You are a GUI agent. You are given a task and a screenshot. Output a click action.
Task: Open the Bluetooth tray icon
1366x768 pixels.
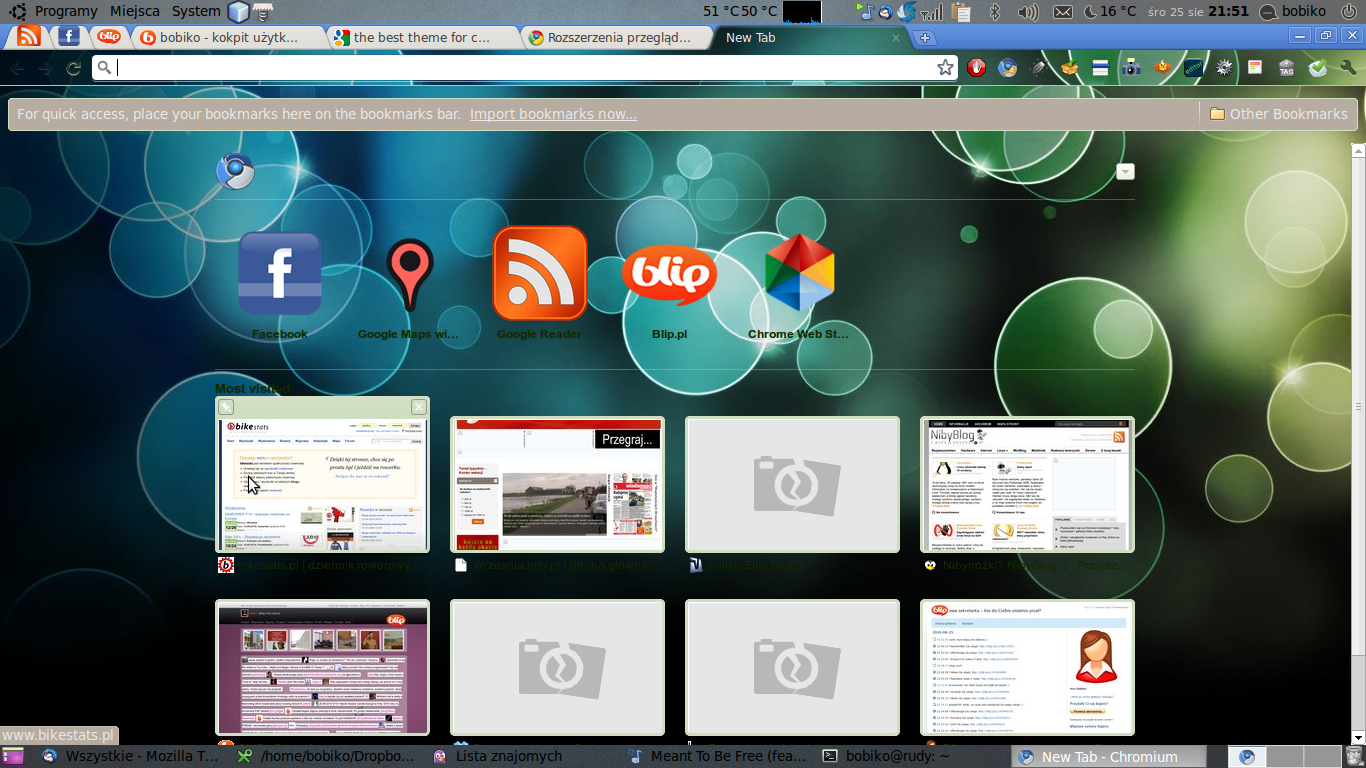click(995, 12)
